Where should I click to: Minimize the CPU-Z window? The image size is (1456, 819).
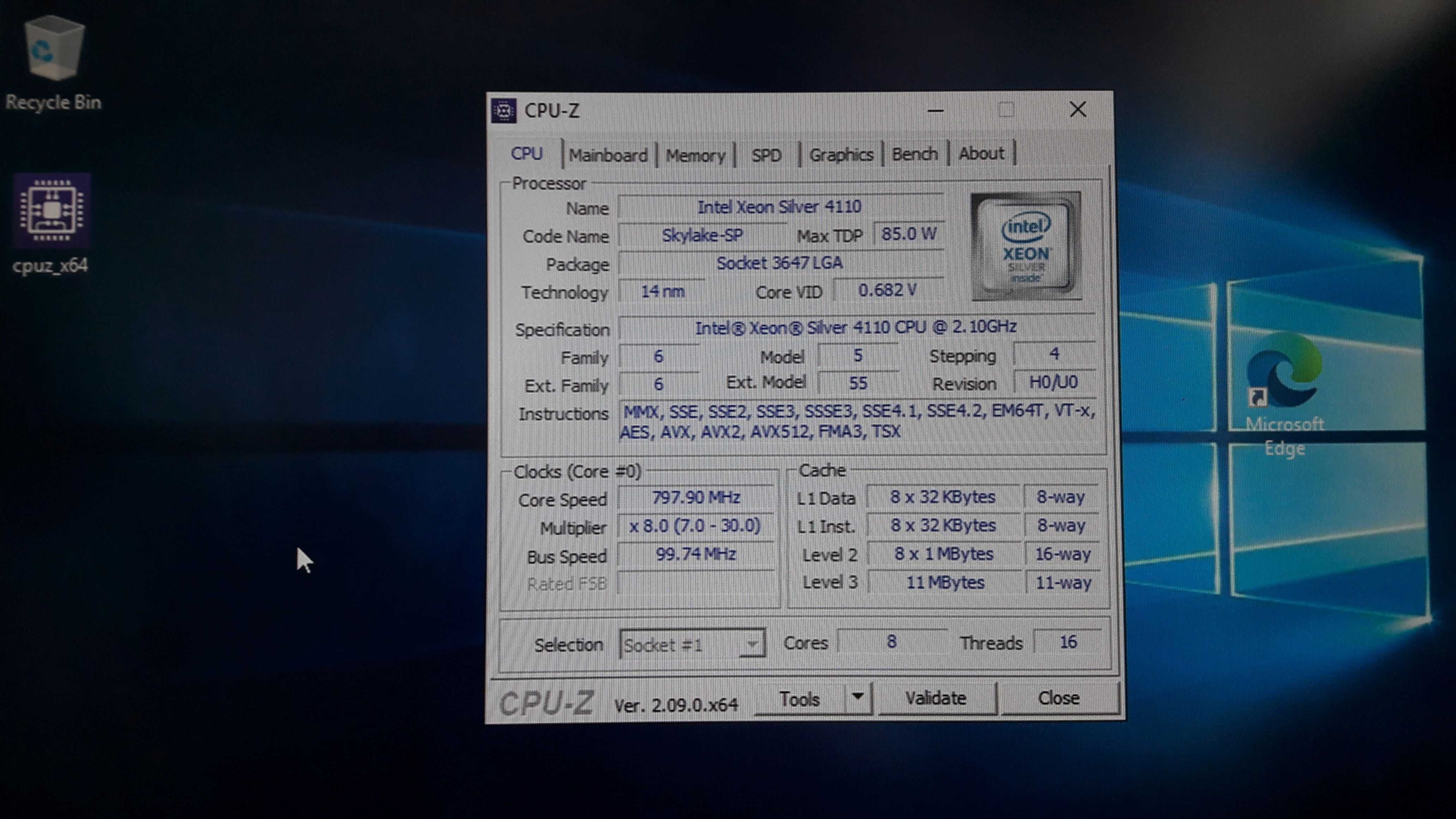936,110
